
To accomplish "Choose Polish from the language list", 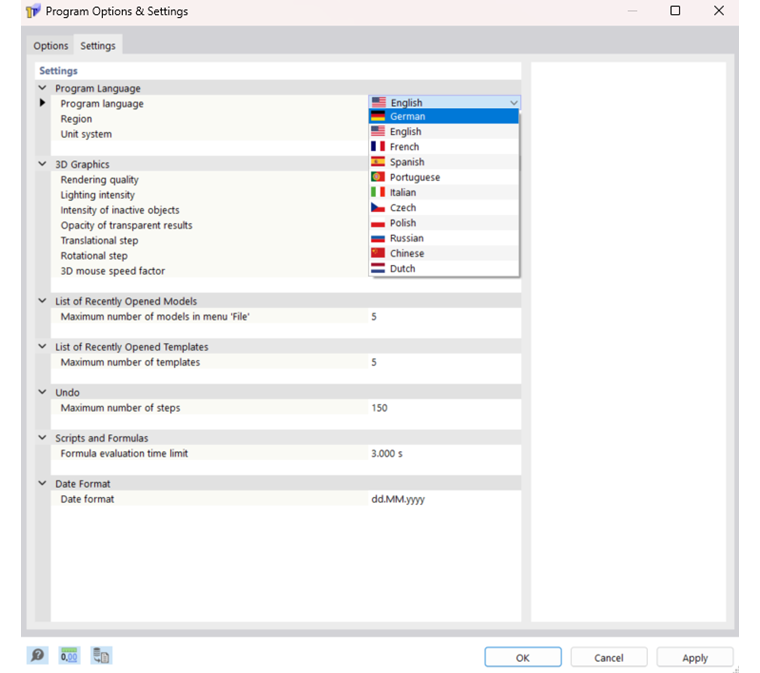I will click(443, 223).
